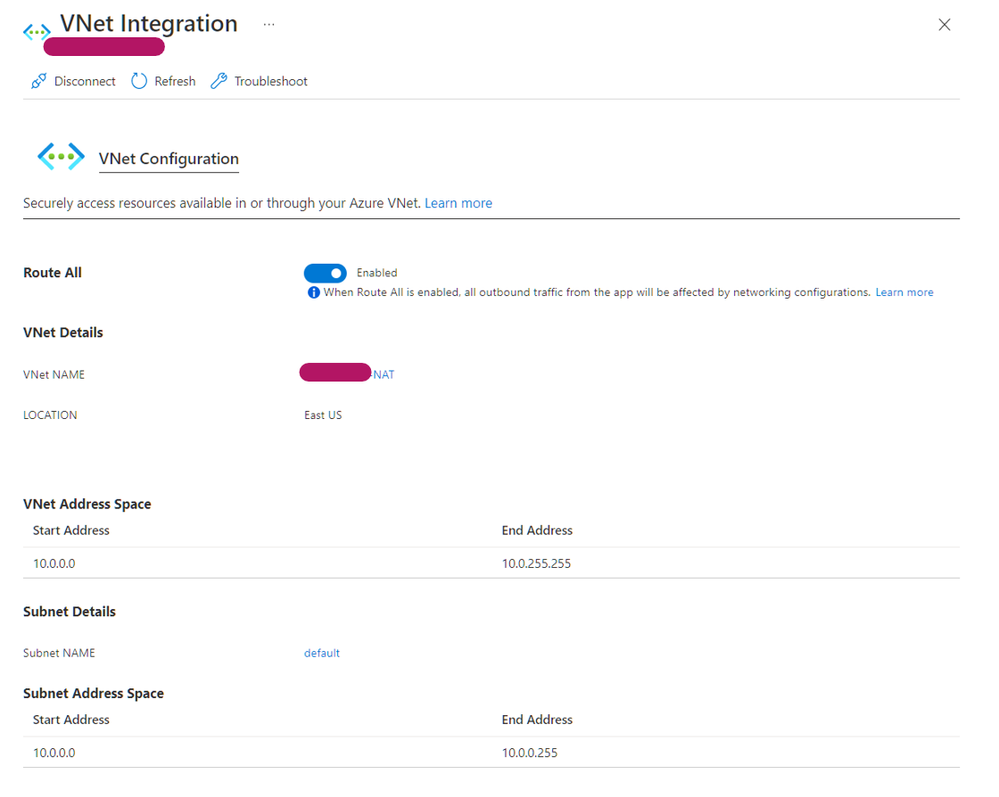Open Learn more link about Azure VNet

459,203
